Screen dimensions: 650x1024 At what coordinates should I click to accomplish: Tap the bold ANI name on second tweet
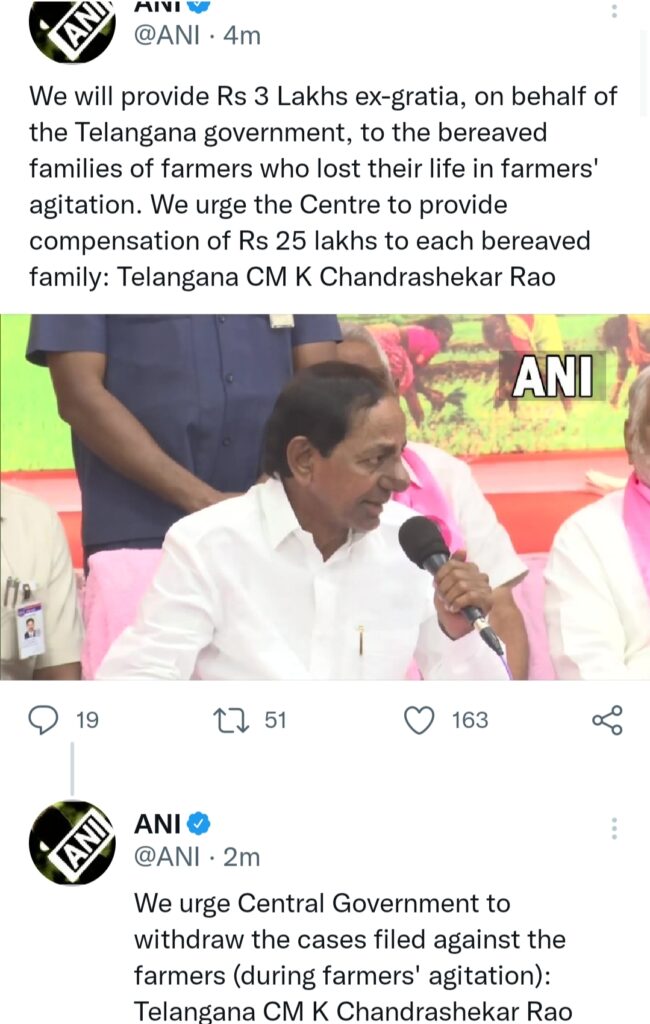[x=157, y=824]
